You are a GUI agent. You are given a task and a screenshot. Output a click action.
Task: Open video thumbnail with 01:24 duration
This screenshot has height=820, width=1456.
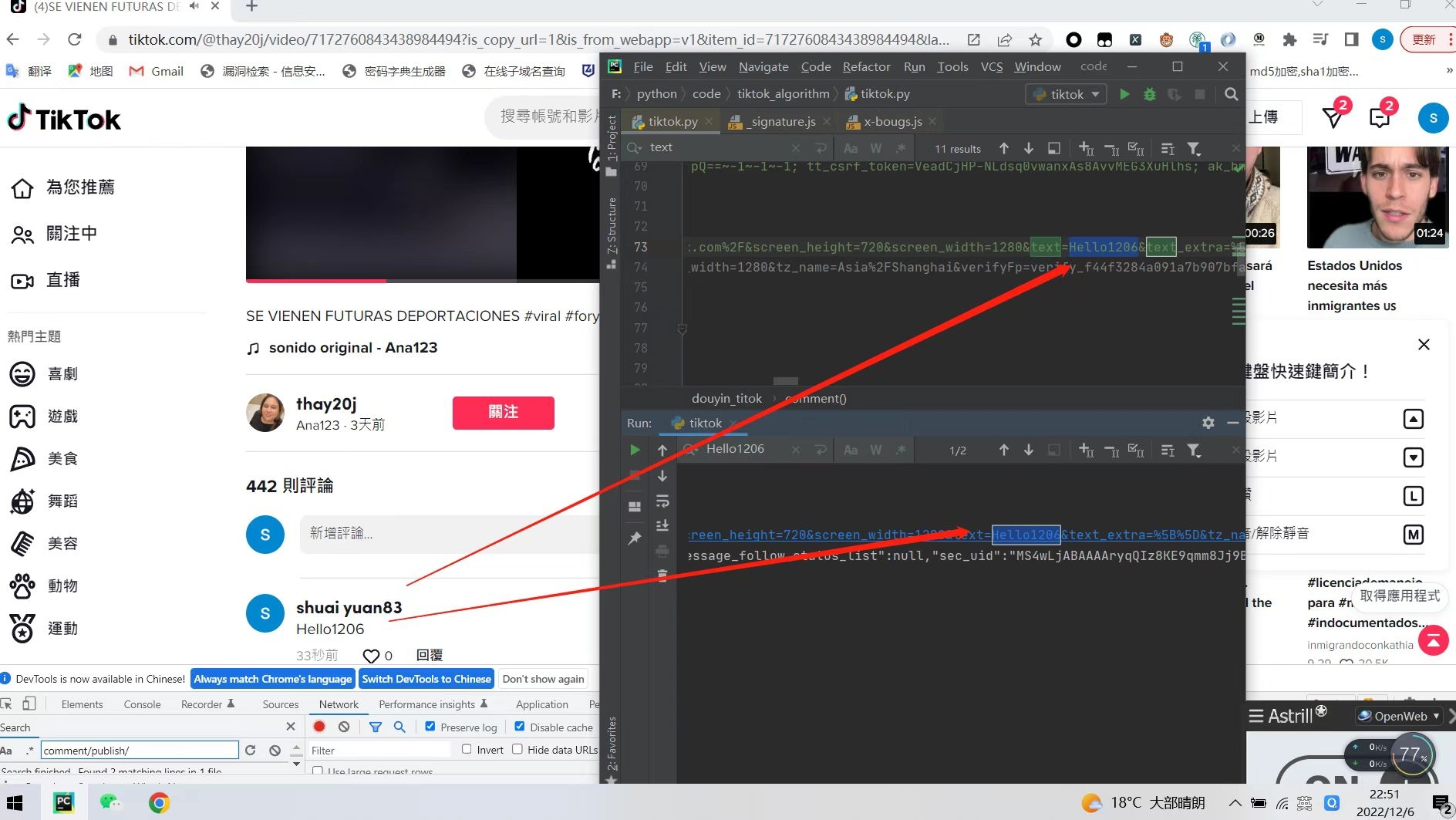point(1377,197)
